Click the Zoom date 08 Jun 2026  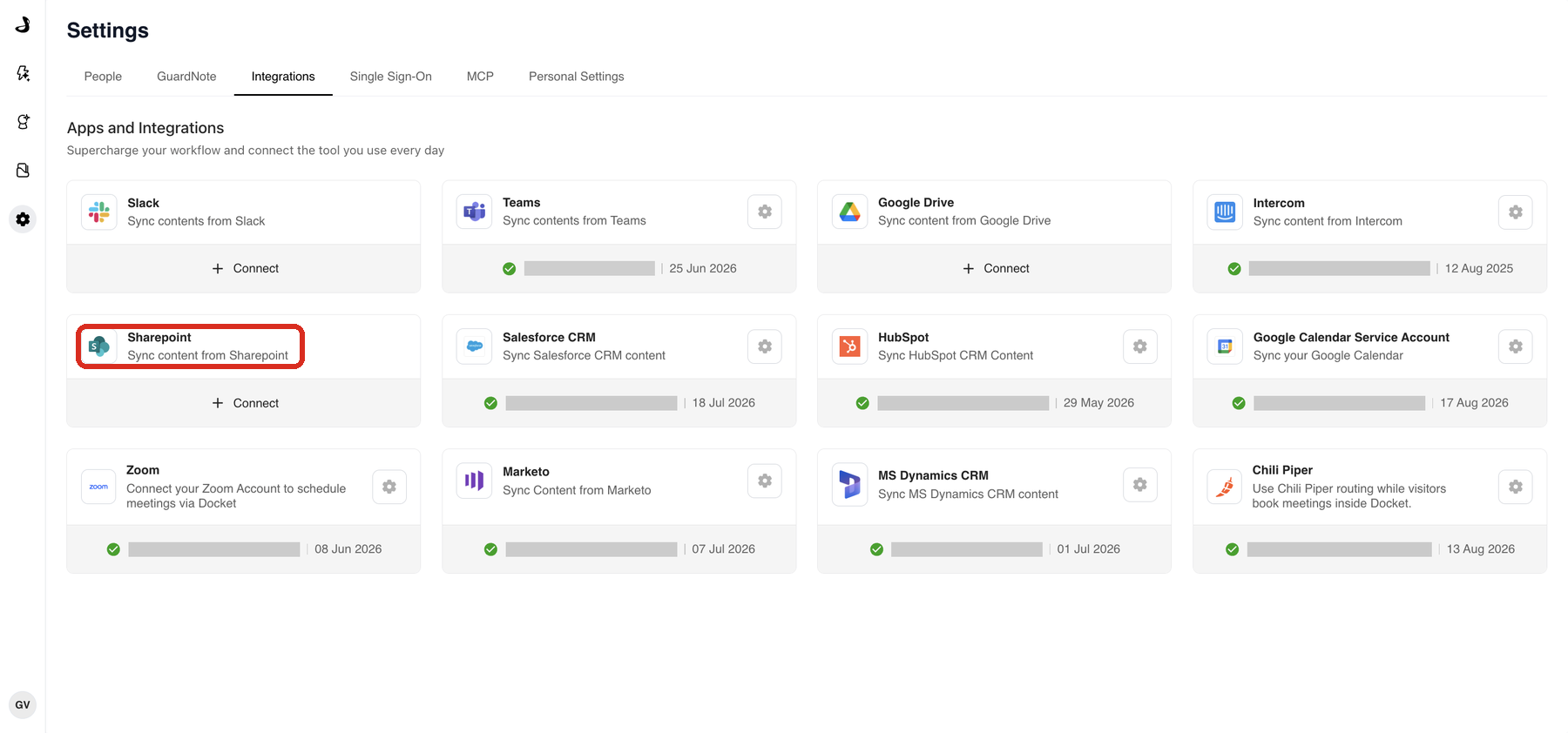(x=348, y=548)
